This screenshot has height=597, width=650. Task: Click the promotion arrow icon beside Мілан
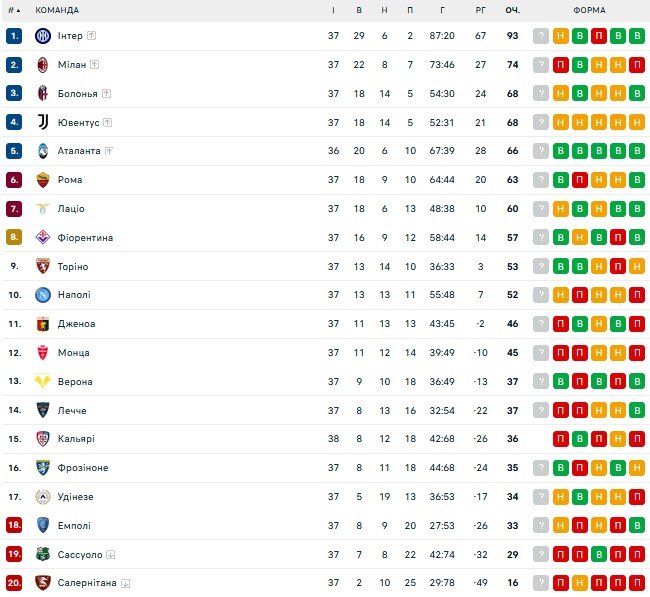[x=95, y=65]
